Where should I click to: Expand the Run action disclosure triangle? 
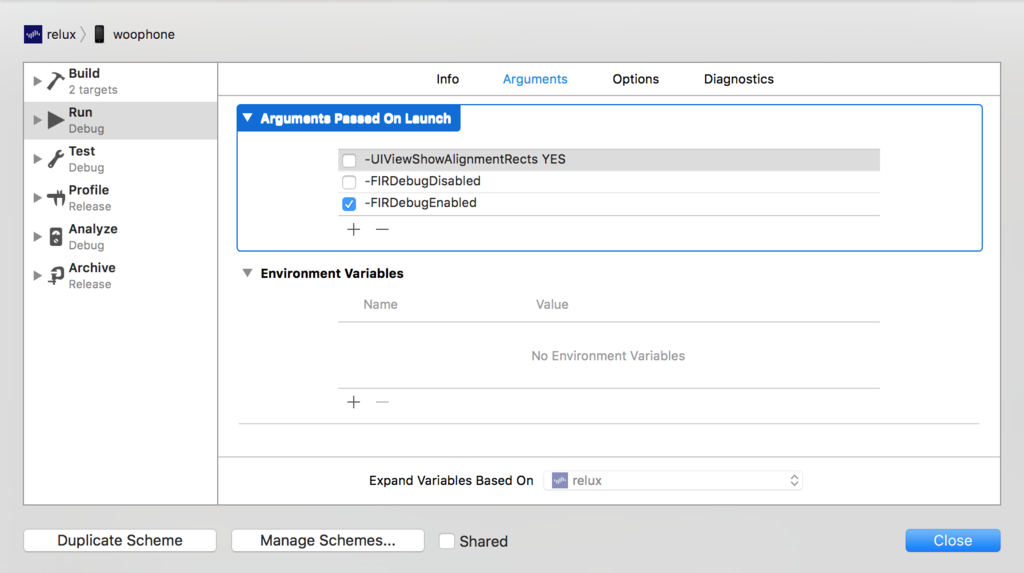37,120
